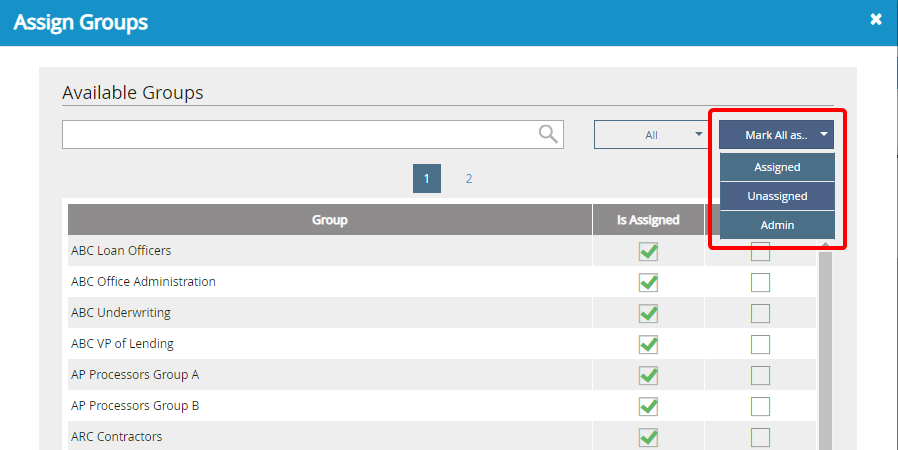This screenshot has width=898, height=450.
Task: Uncheck Is Assigned for ABC Loan Officers
Action: pos(648,251)
